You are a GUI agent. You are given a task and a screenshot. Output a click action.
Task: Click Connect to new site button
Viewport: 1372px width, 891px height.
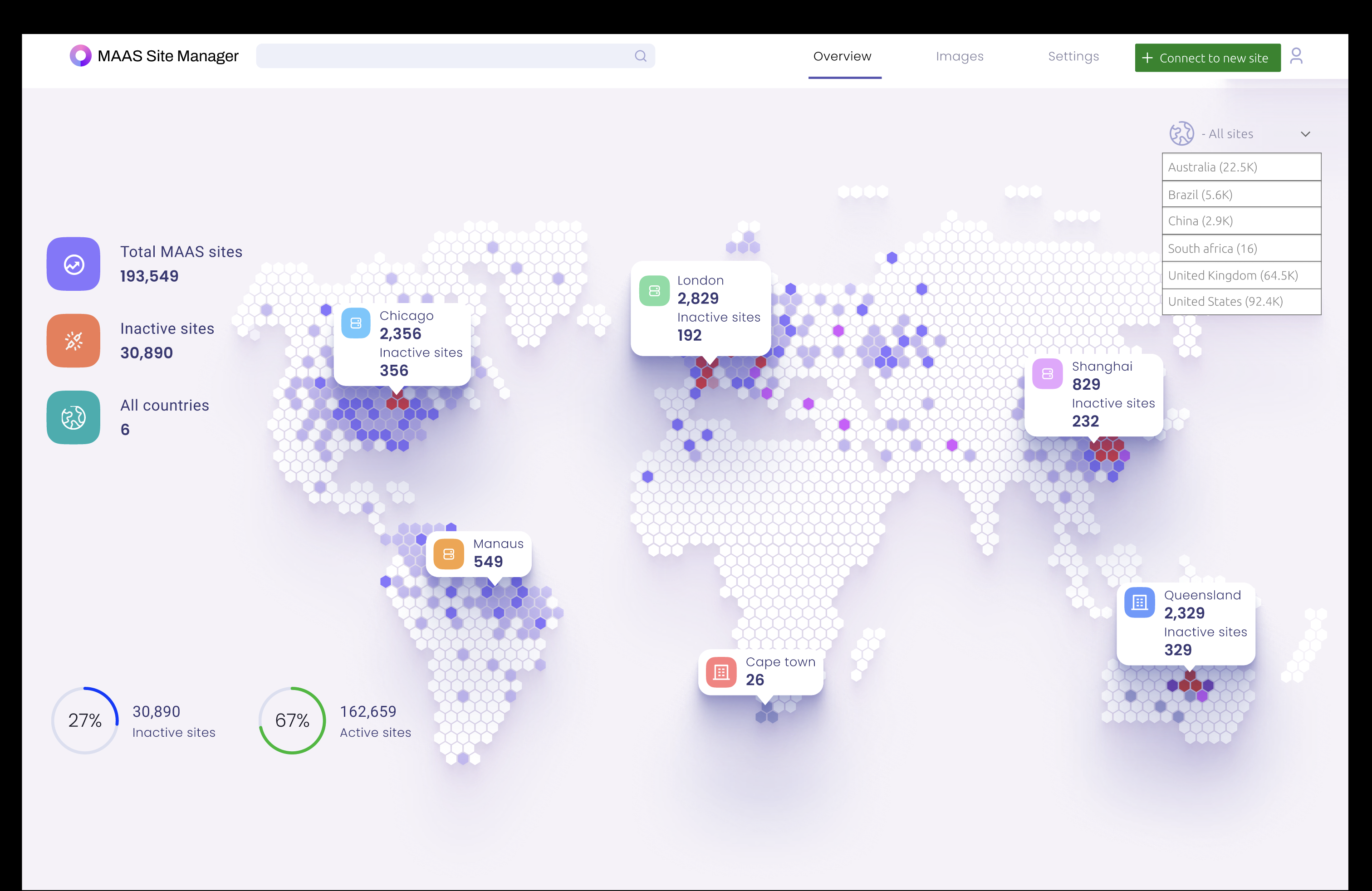point(1208,58)
